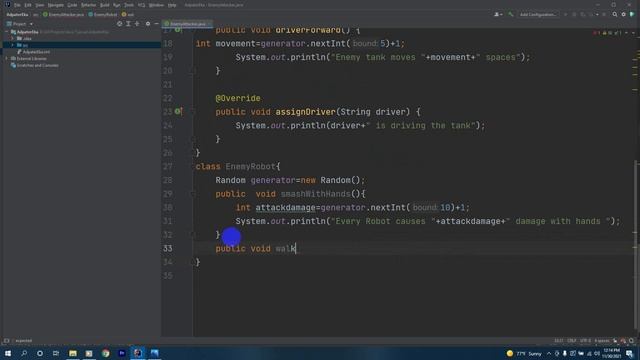The width and height of the screenshot is (640, 360).
Task: Open Task View on taskbar
Action: pos(56,353)
